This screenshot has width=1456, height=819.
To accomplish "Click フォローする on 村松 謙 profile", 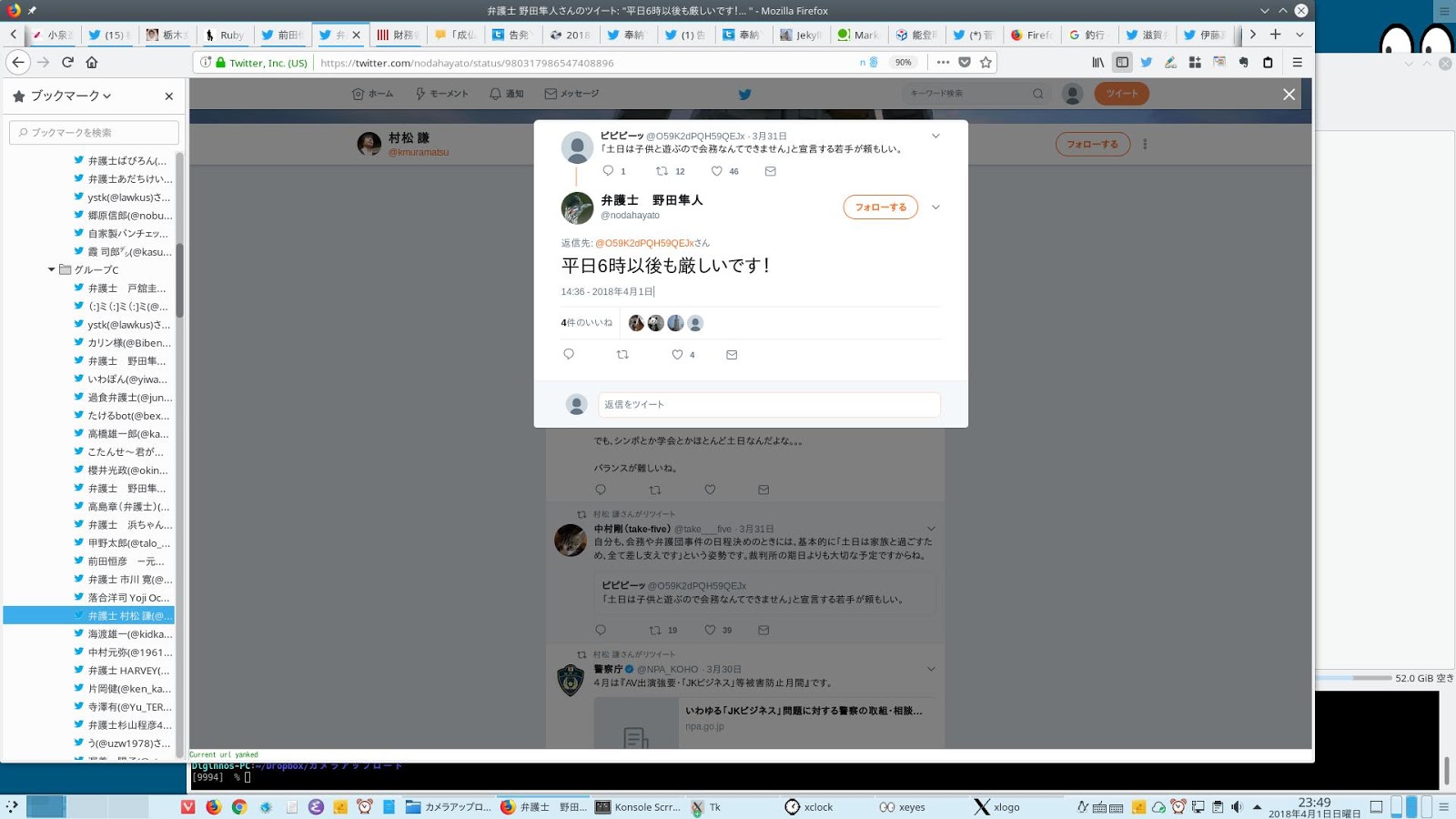I will (1093, 144).
